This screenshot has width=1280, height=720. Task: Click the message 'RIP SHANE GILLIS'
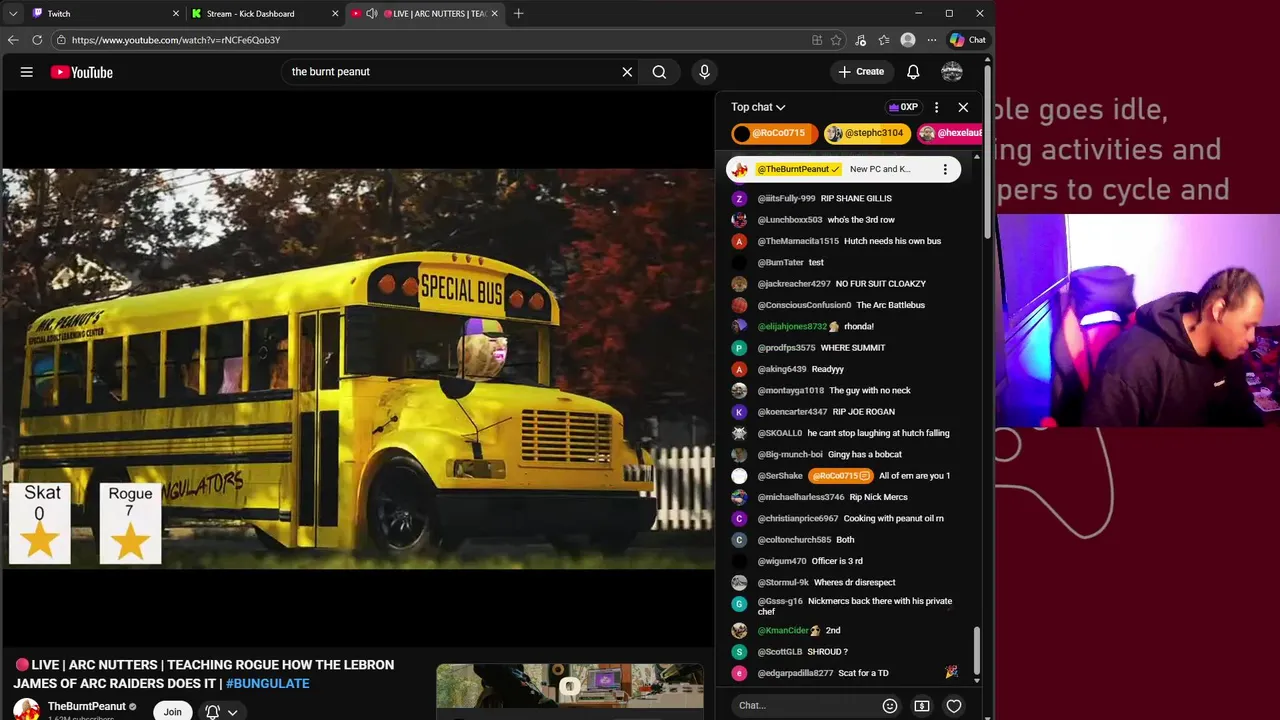pos(856,199)
